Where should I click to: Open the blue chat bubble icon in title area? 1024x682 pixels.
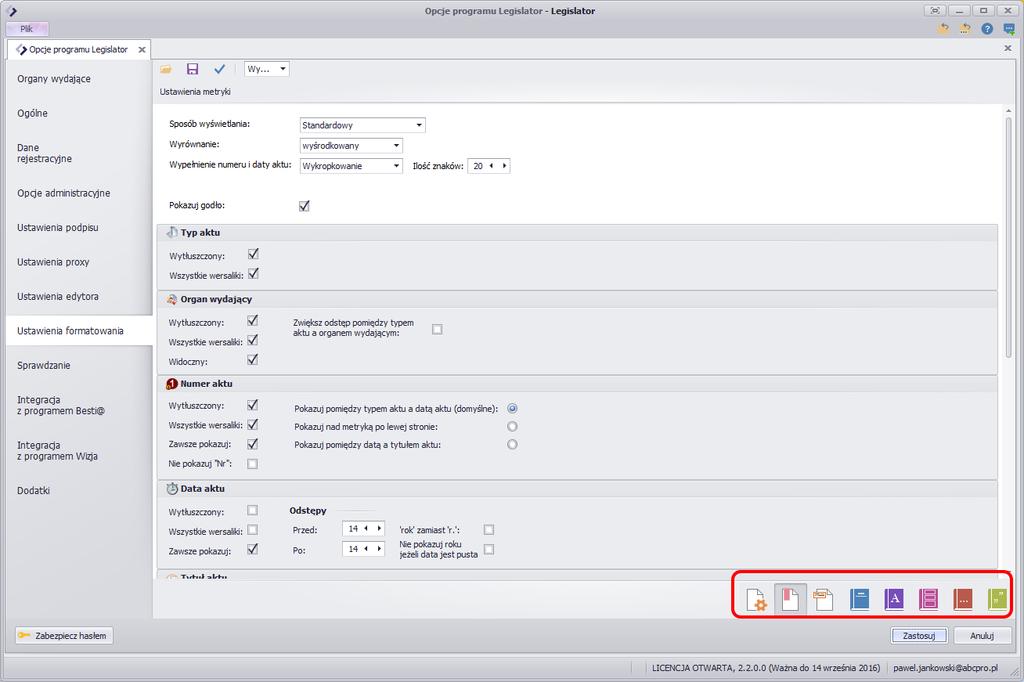tap(1009, 29)
